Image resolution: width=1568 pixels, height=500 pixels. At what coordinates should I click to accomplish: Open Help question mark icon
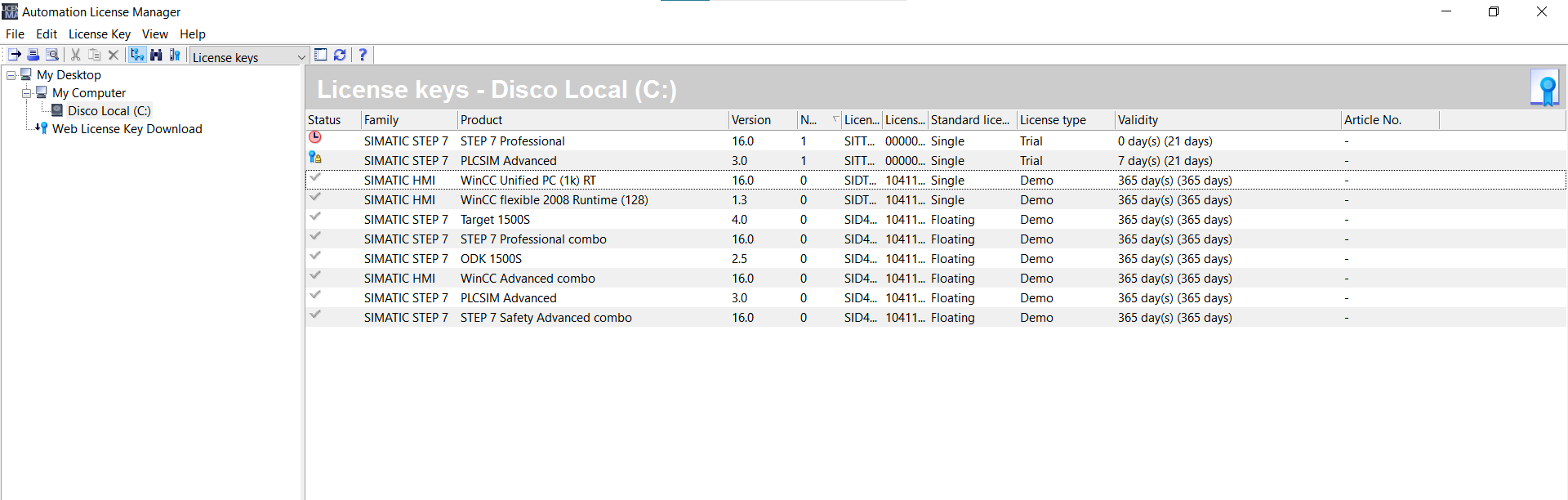pyautogui.click(x=363, y=55)
